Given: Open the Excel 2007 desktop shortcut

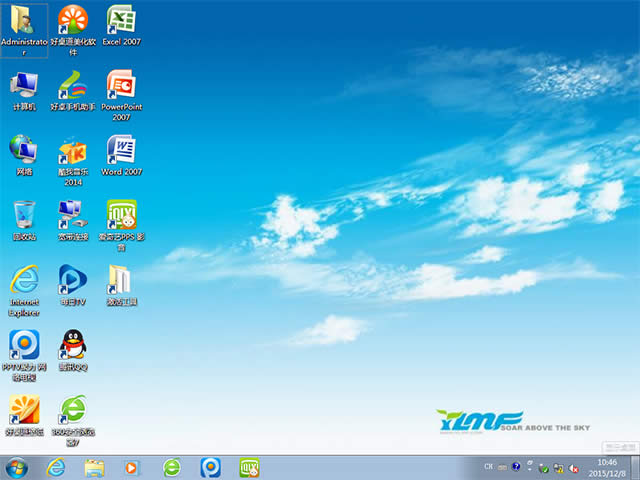Looking at the screenshot, I should 120,20.
